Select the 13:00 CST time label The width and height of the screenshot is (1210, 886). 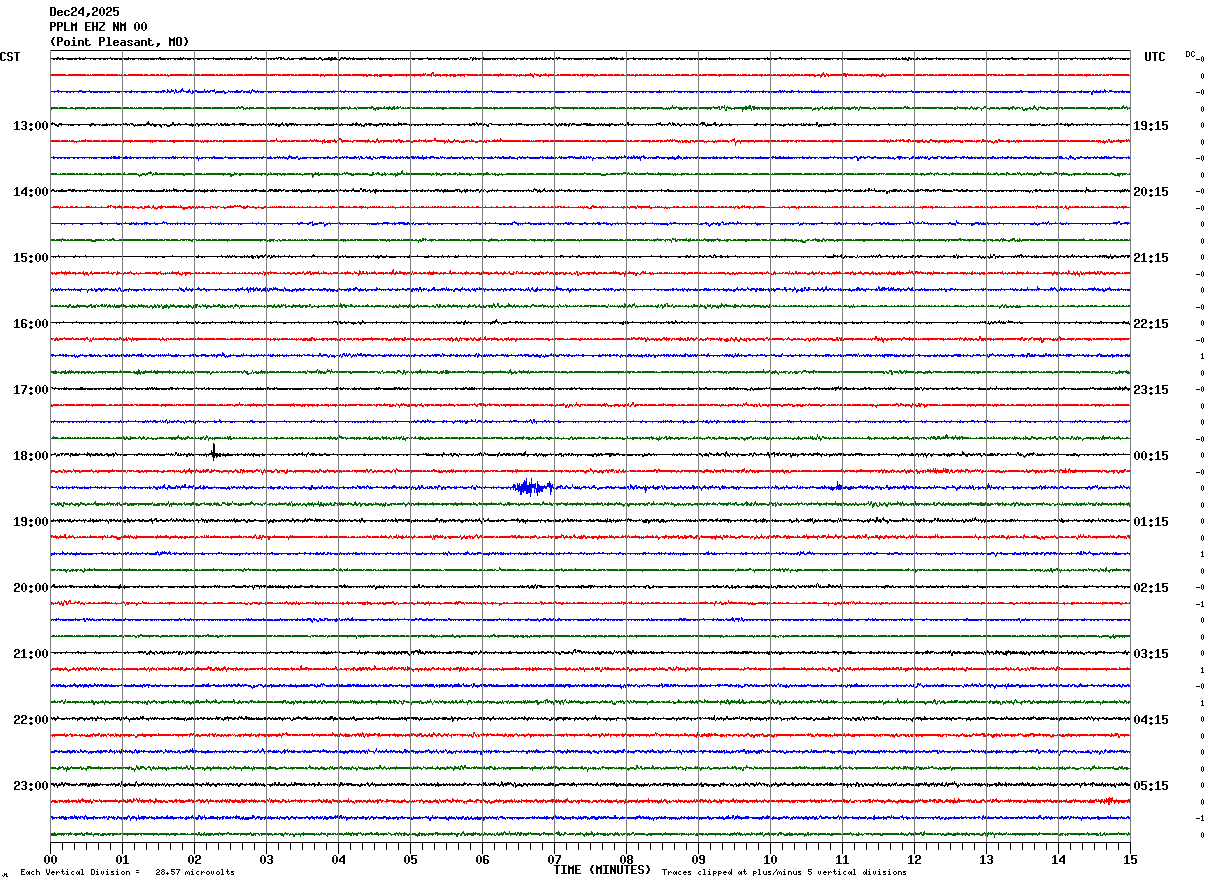click(x=30, y=126)
